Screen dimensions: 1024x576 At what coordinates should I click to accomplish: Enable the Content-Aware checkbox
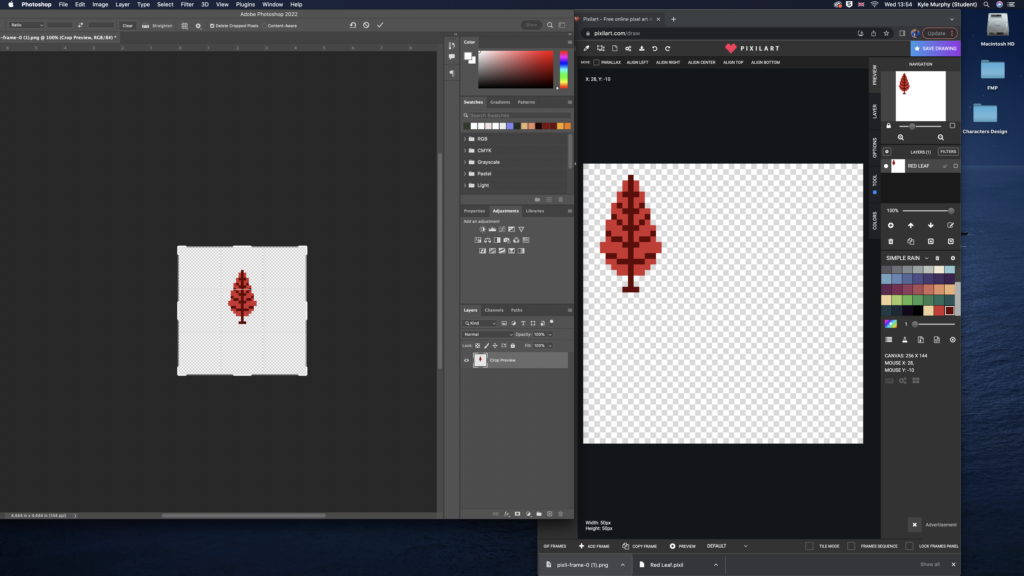(264, 25)
